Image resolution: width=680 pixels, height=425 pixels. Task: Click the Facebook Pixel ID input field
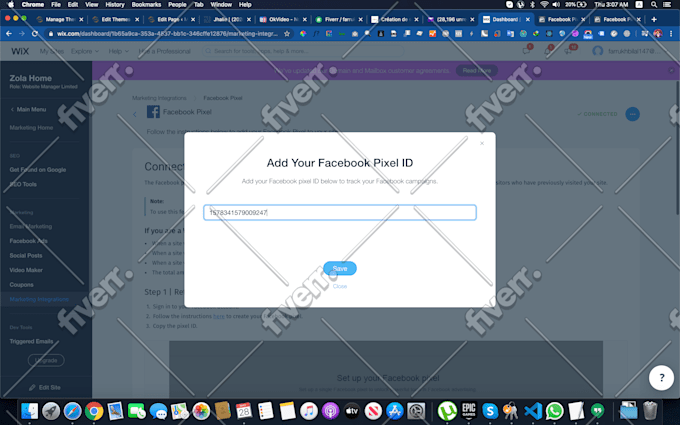[x=340, y=212]
